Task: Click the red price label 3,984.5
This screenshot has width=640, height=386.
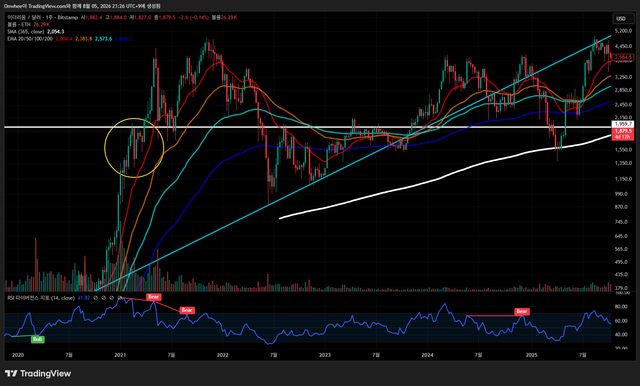Action: pos(623,58)
